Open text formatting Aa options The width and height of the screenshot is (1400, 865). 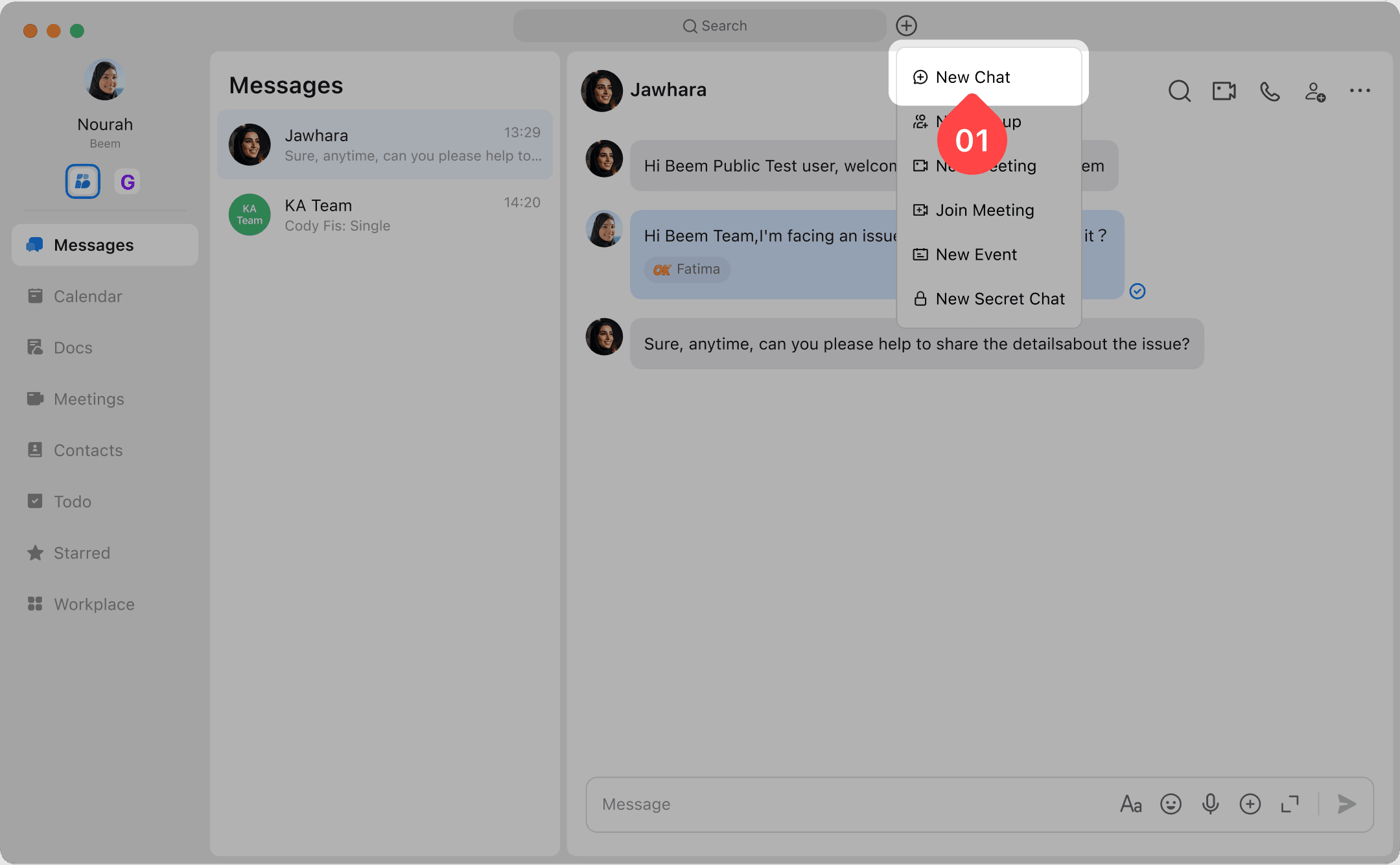1131,804
